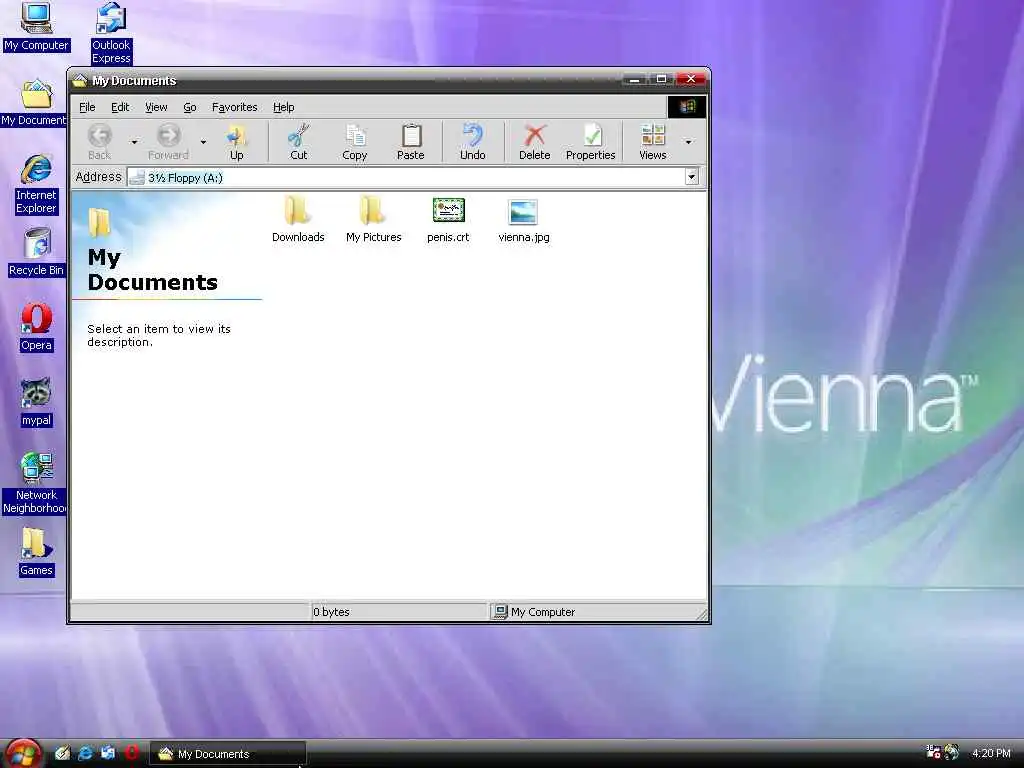Go Up one folder level
The image size is (1024, 768).
point(236,142)
